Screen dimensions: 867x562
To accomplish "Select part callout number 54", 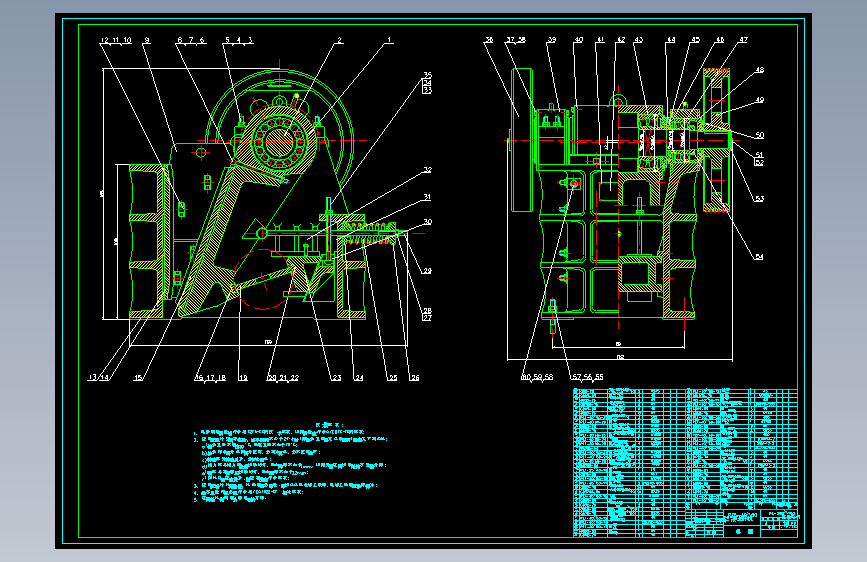I will [x=759, y=257].
